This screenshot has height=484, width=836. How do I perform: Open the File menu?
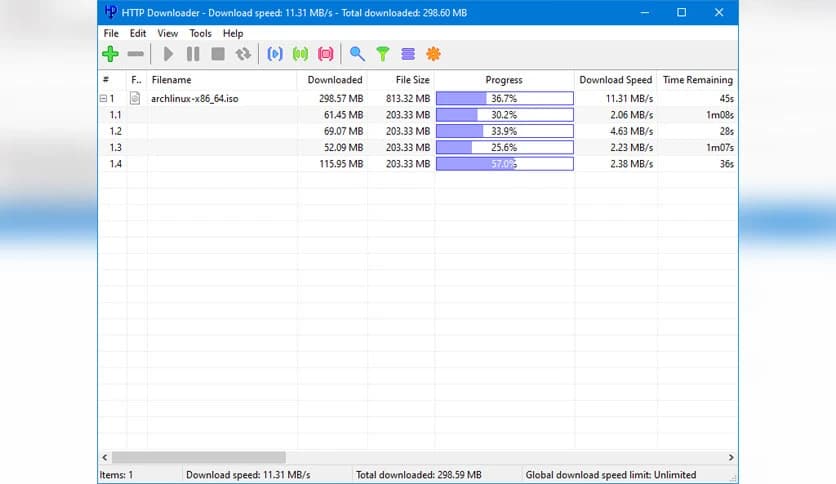tap(111, 33)
